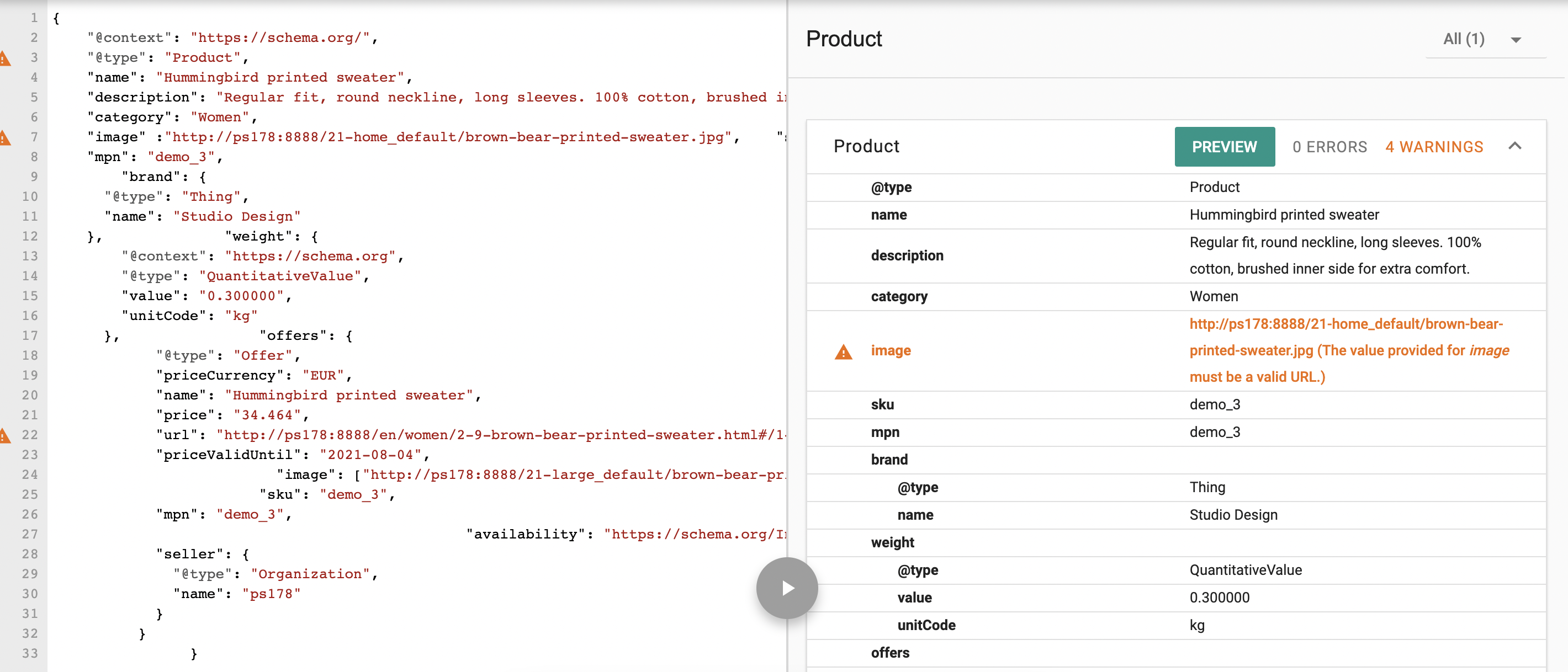This screenshot has height=672, width=1568.
Task: Select the highlighted image row in the results table
Action: [891, 350]
